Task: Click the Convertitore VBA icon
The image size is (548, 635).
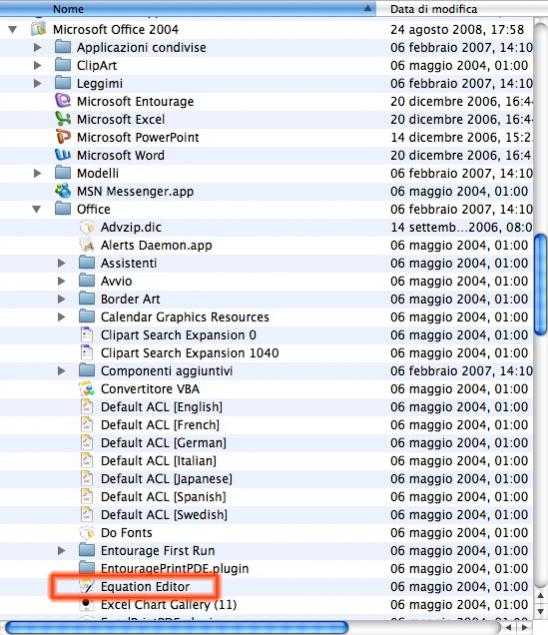Action: (87, 388)
